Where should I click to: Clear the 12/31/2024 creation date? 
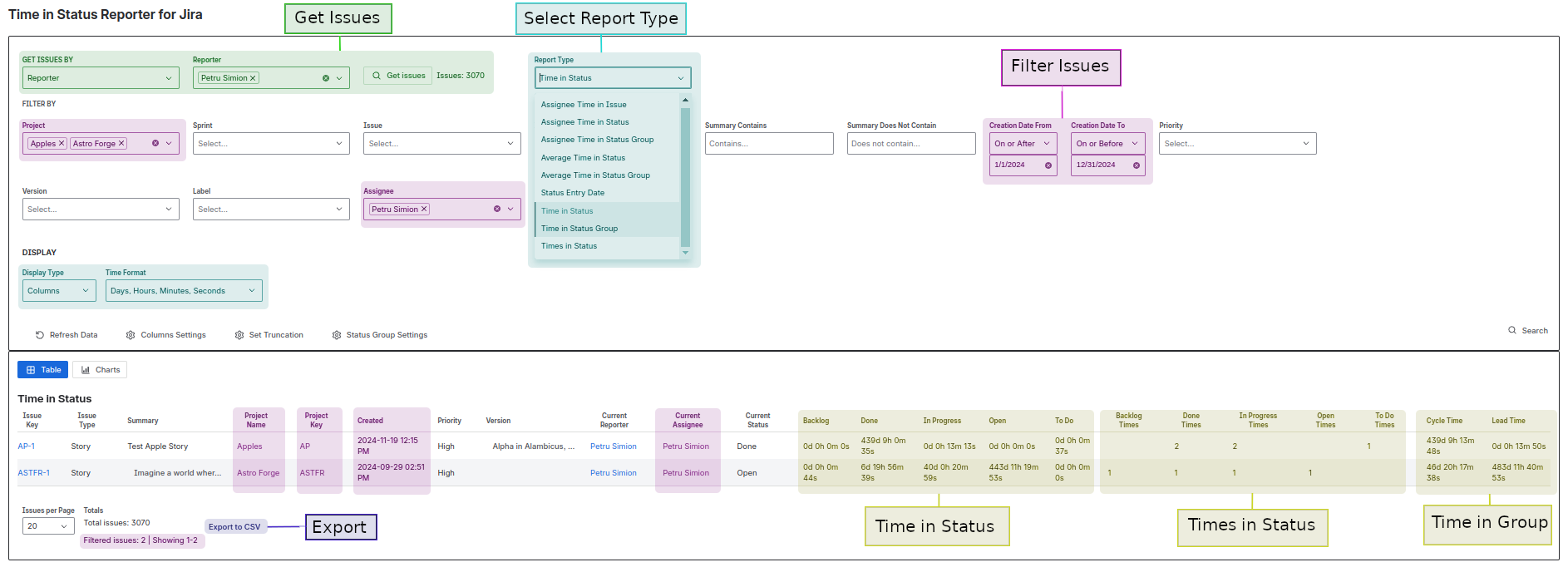point(1137,165)
